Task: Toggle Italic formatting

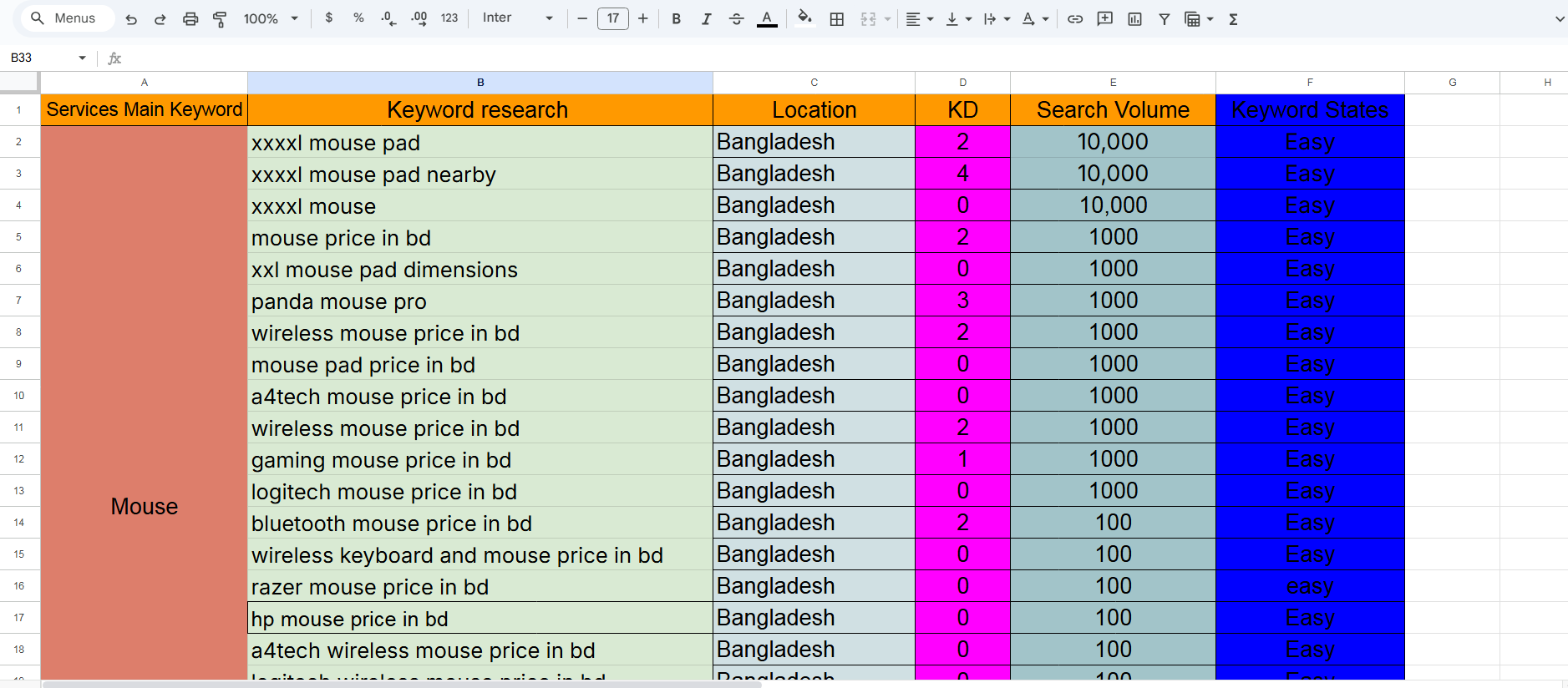Action: click(x=706, y=19)
